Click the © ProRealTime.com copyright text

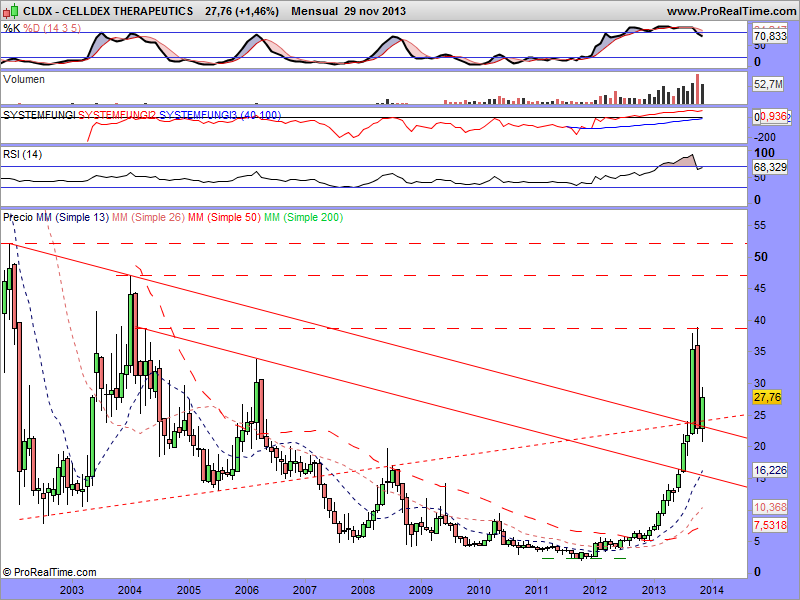click(49, 572)
